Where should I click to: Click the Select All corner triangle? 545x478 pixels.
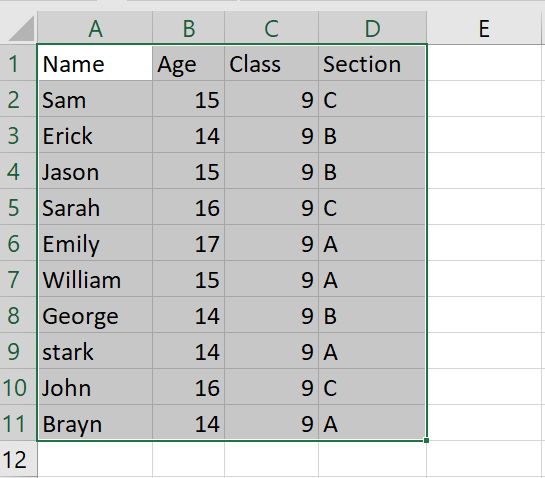[x=21, y=28]
